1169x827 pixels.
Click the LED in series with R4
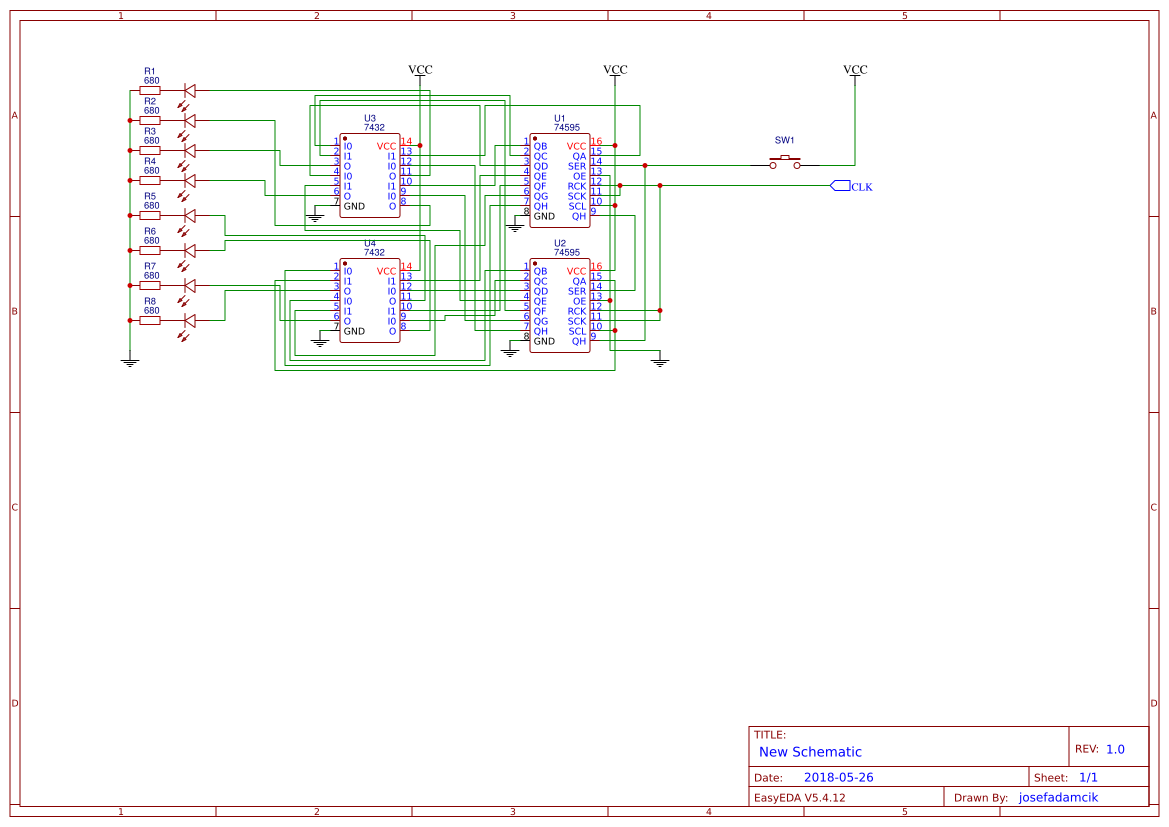point(189,180)
